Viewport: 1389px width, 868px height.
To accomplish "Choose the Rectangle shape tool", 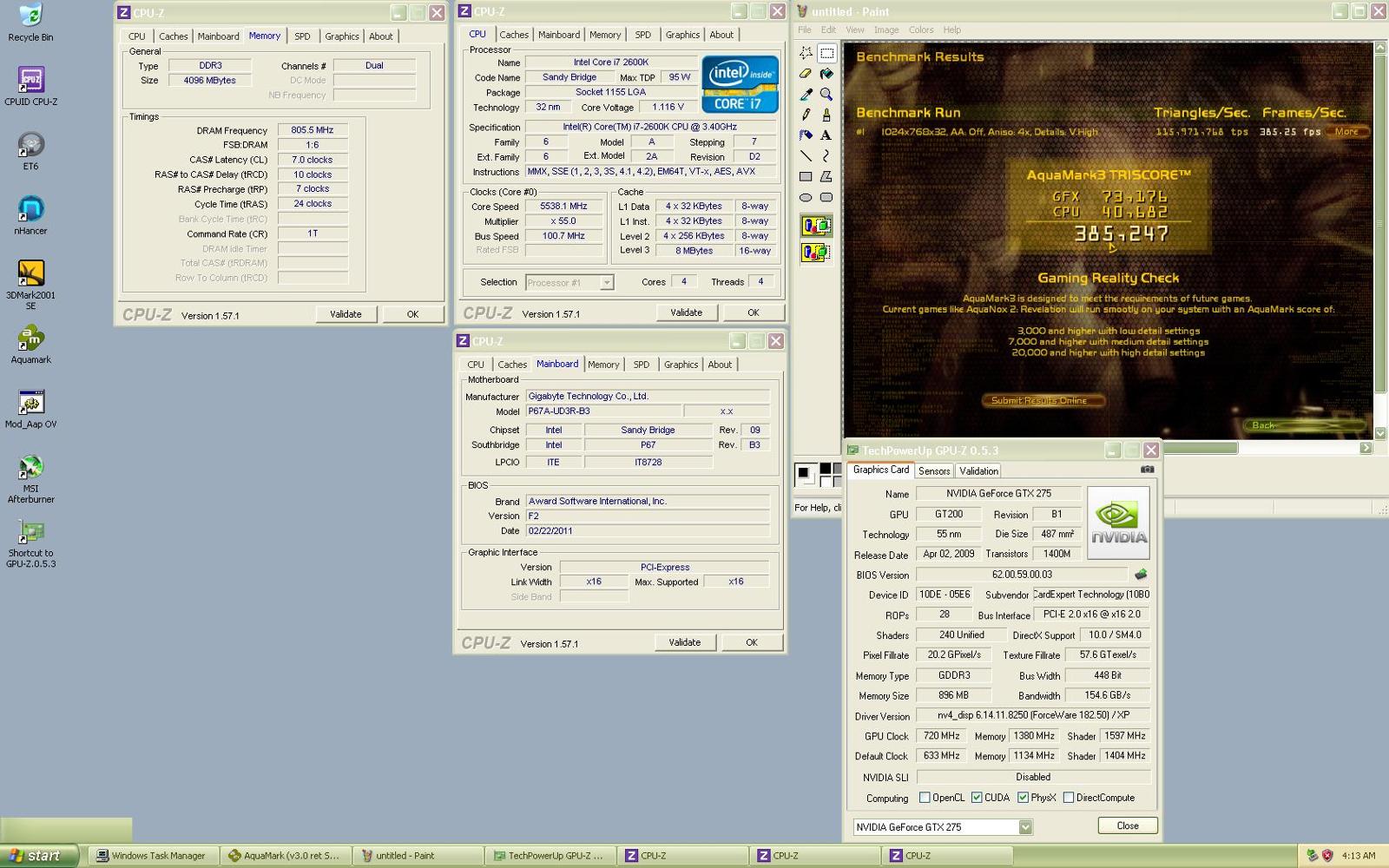I will coord(806,176).
